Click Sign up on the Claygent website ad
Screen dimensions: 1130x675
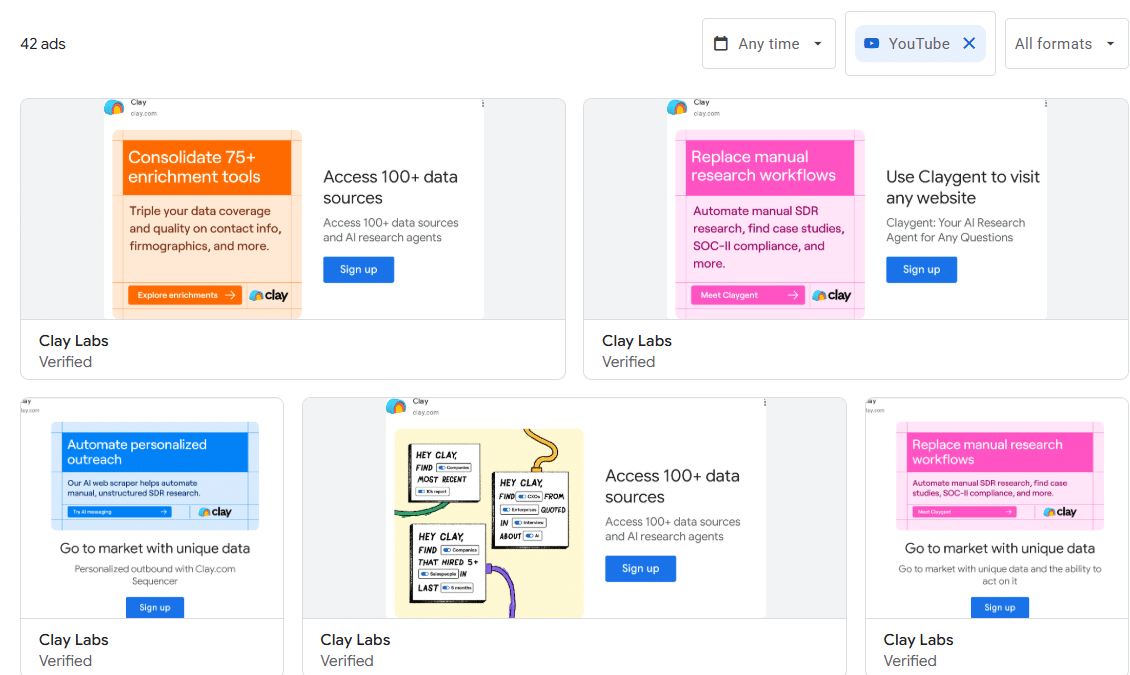point(921,269)
